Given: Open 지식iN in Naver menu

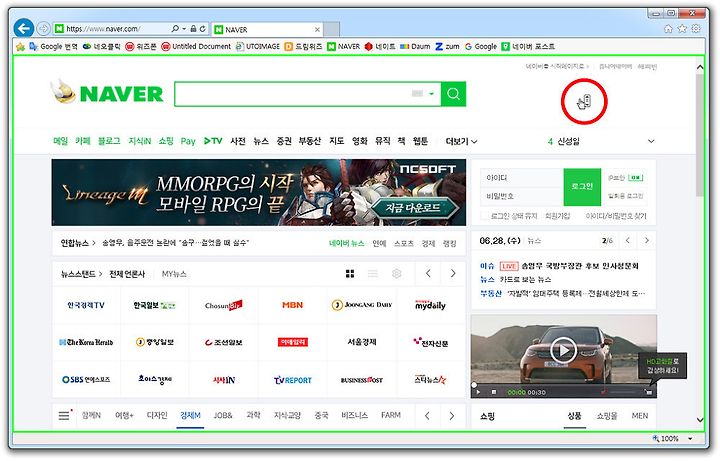Looking at the screenshot, I should (140, 141).
